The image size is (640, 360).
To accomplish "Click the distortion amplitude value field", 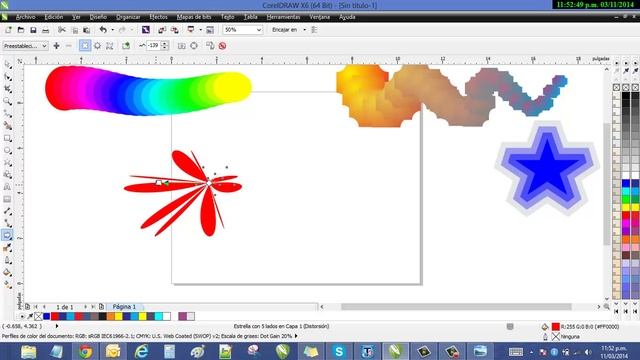I will pyautogui.click(x=153, y=46).
